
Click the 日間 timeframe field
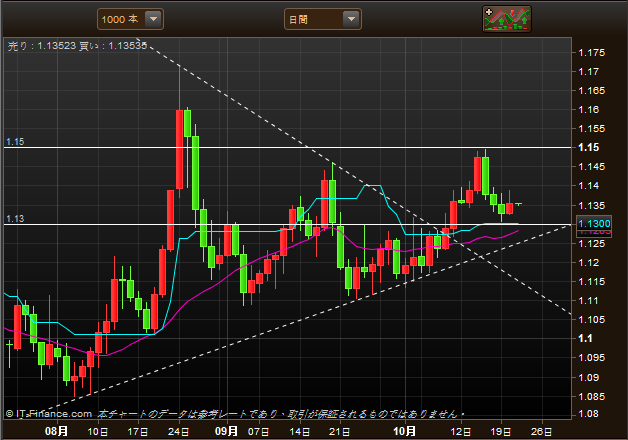[x=323, y=19]
